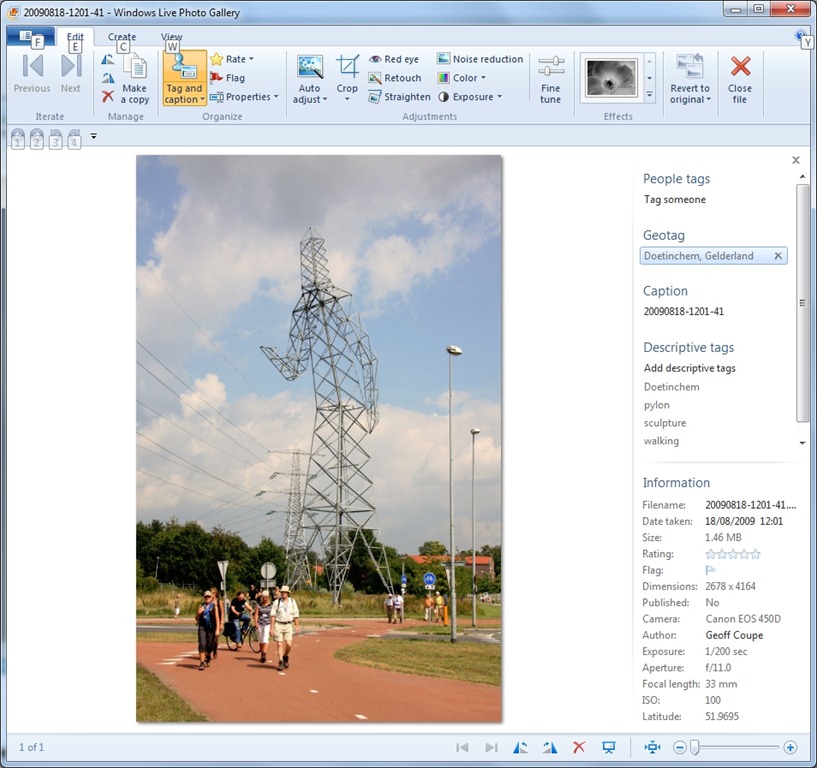Delete the photo using the bottom red X
The width and height of the screenshot is (817, 768).
point(578,747)
